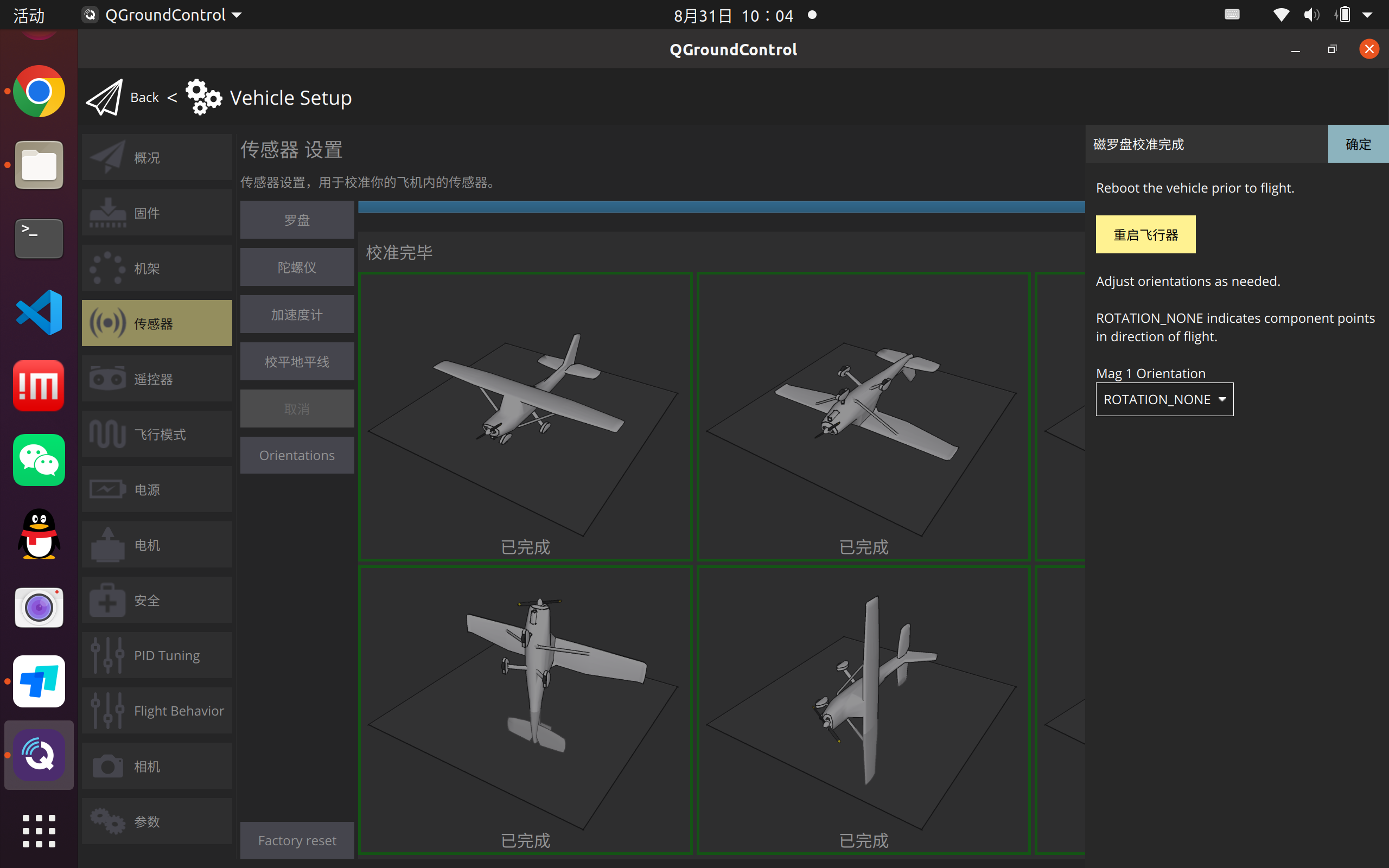
Task: Open the 参数 parameters section
Action: [157, 821]
